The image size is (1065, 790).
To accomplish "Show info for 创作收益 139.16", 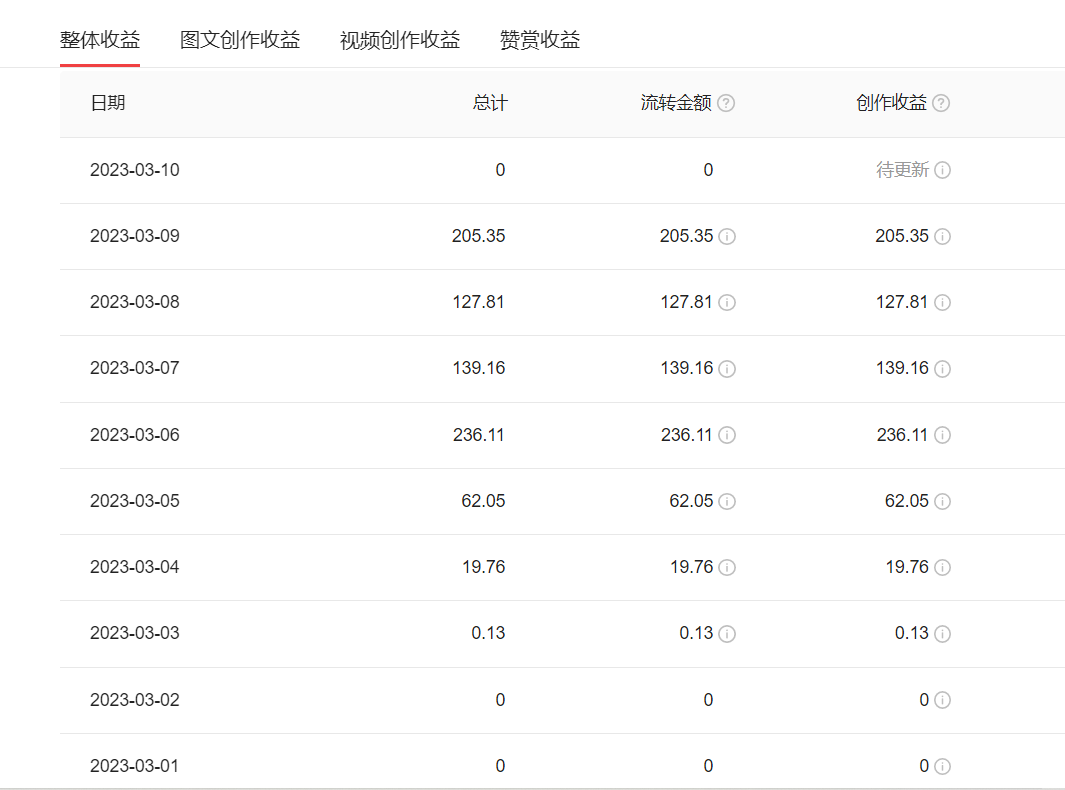I will point(942,369).
